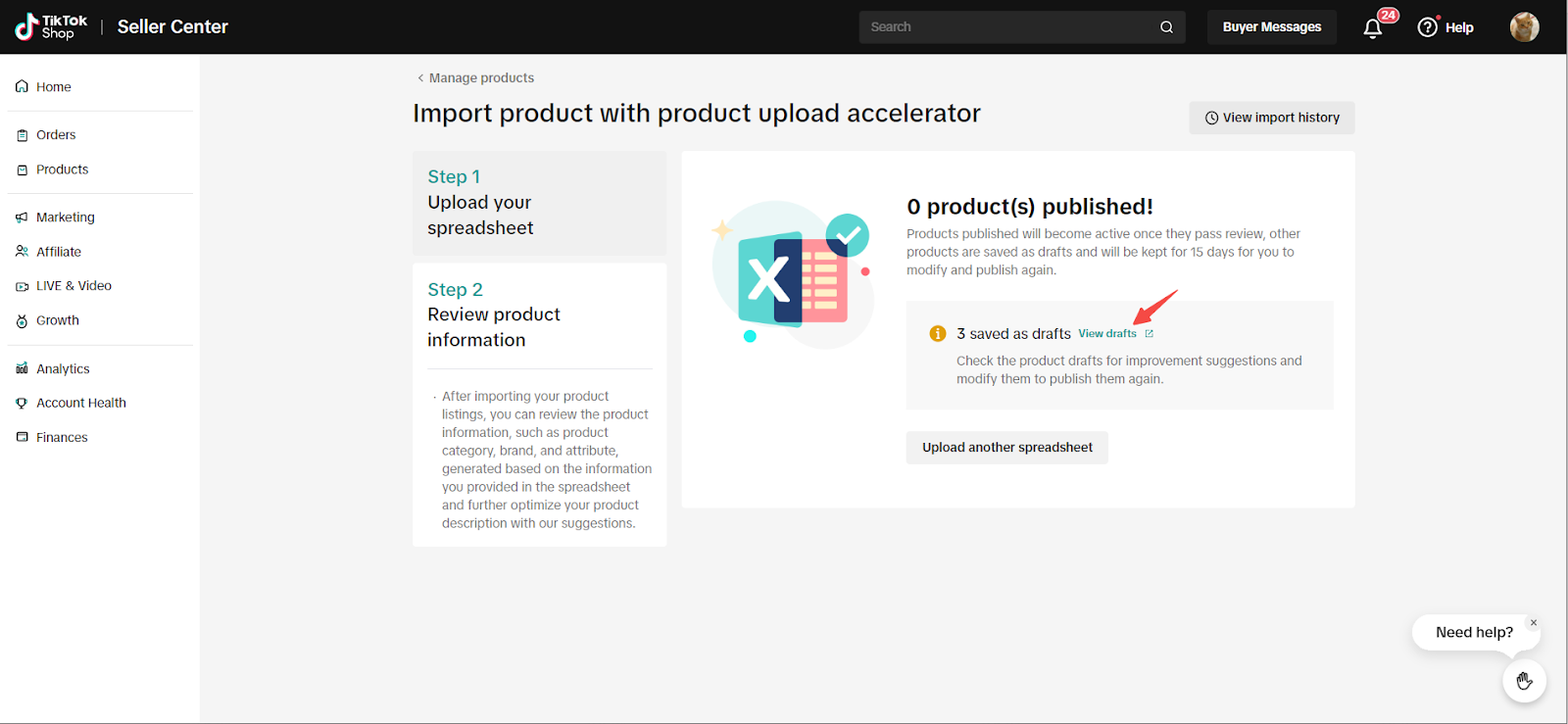Image resolution: width=1568 pixels, height=724 pixels.
Task: Open the Analytics section
Action: (63, 369)
